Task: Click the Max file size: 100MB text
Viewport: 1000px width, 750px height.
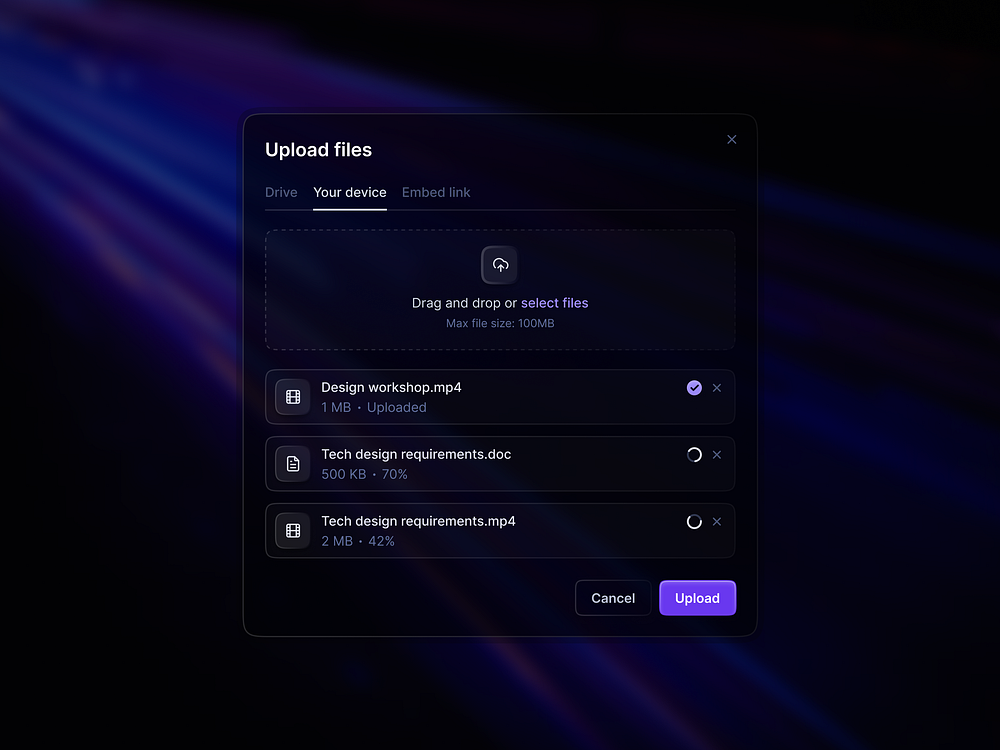Action: pos(500,323)
